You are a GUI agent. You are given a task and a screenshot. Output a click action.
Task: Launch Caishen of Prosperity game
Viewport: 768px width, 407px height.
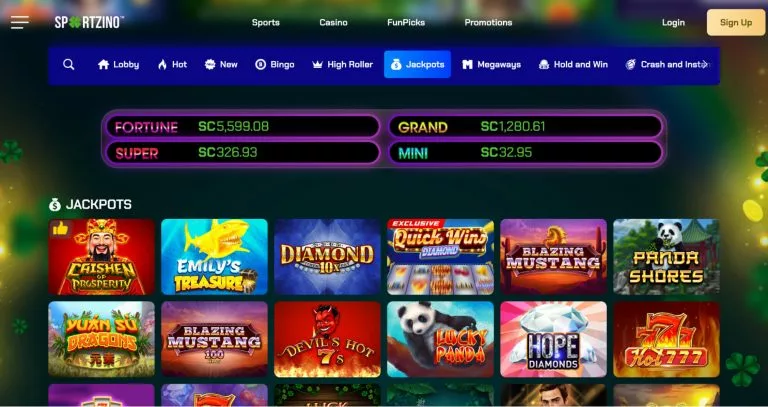[101, 257]
